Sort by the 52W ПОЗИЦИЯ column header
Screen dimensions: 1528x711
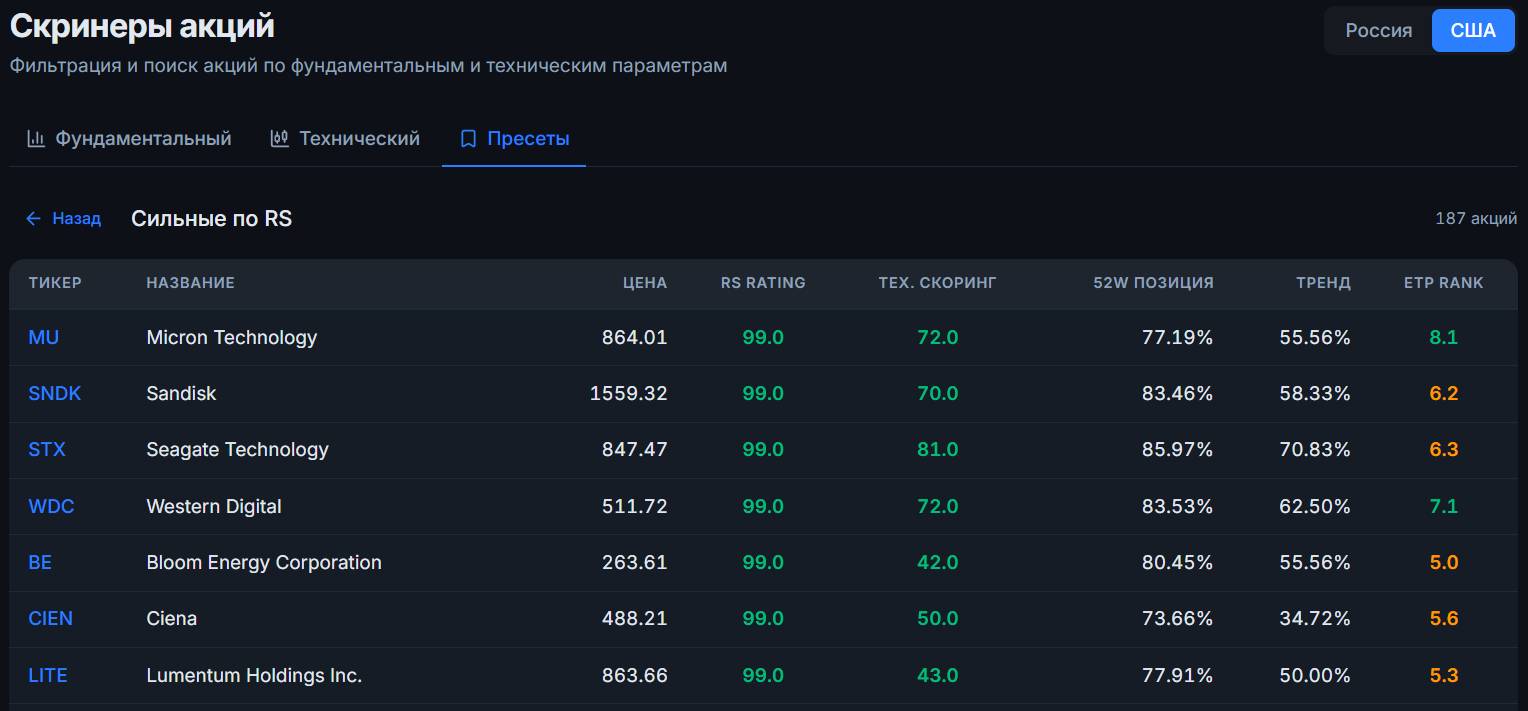(1154, 283)
